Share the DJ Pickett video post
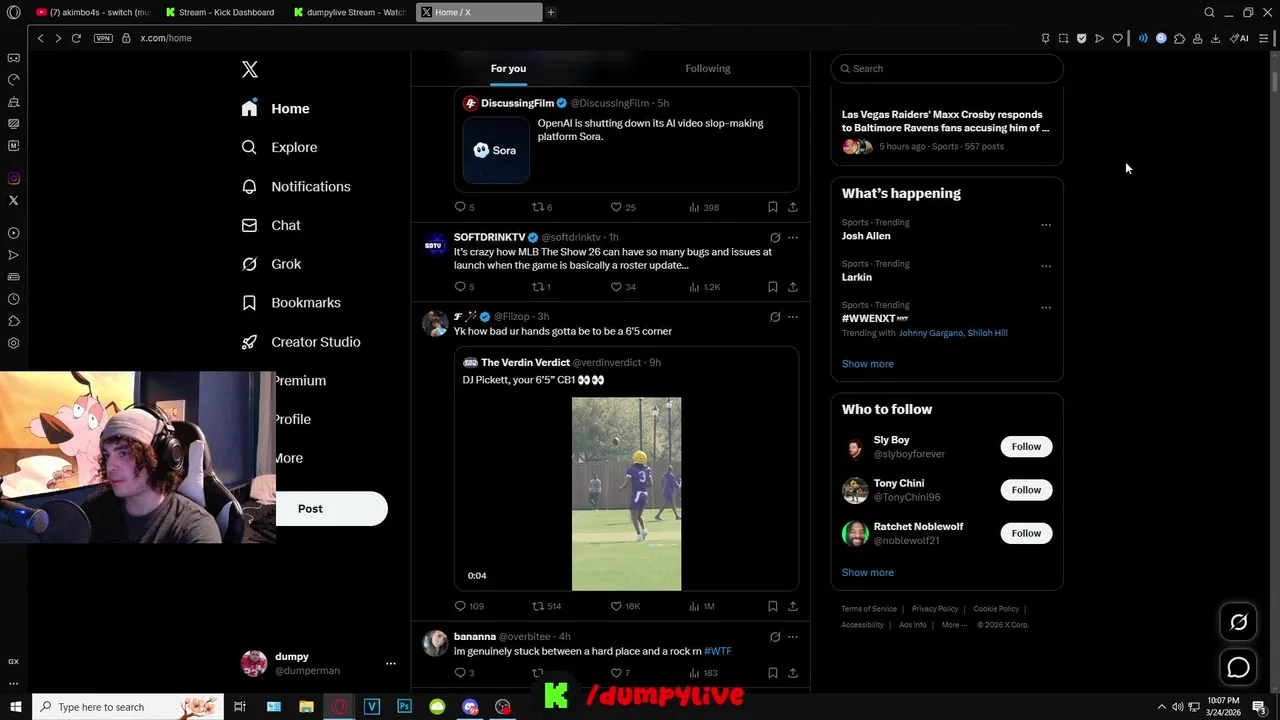1280x720 pixels. click(793, 606)
